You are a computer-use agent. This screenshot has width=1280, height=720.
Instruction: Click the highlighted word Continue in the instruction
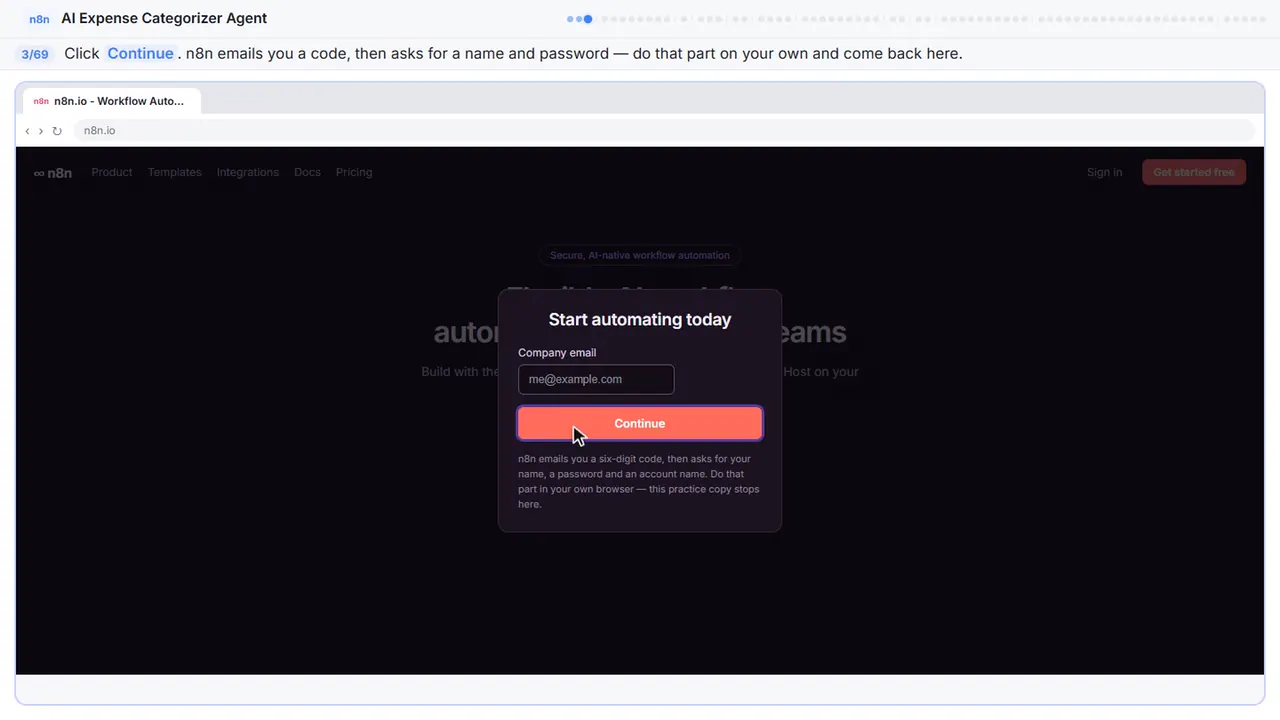click(x=141, y=53)
